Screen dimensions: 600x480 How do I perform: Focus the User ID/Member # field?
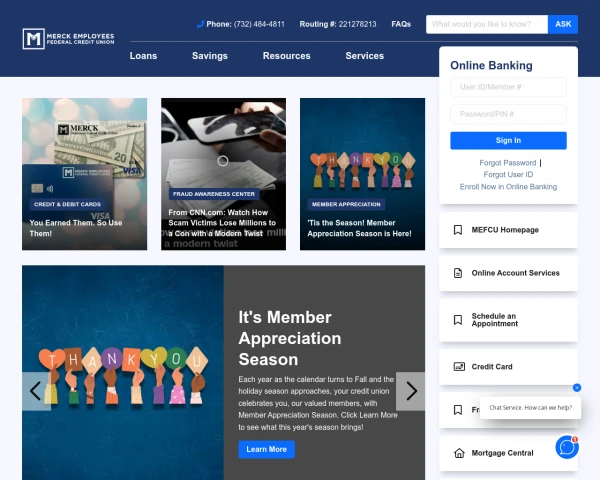(508, 87)
